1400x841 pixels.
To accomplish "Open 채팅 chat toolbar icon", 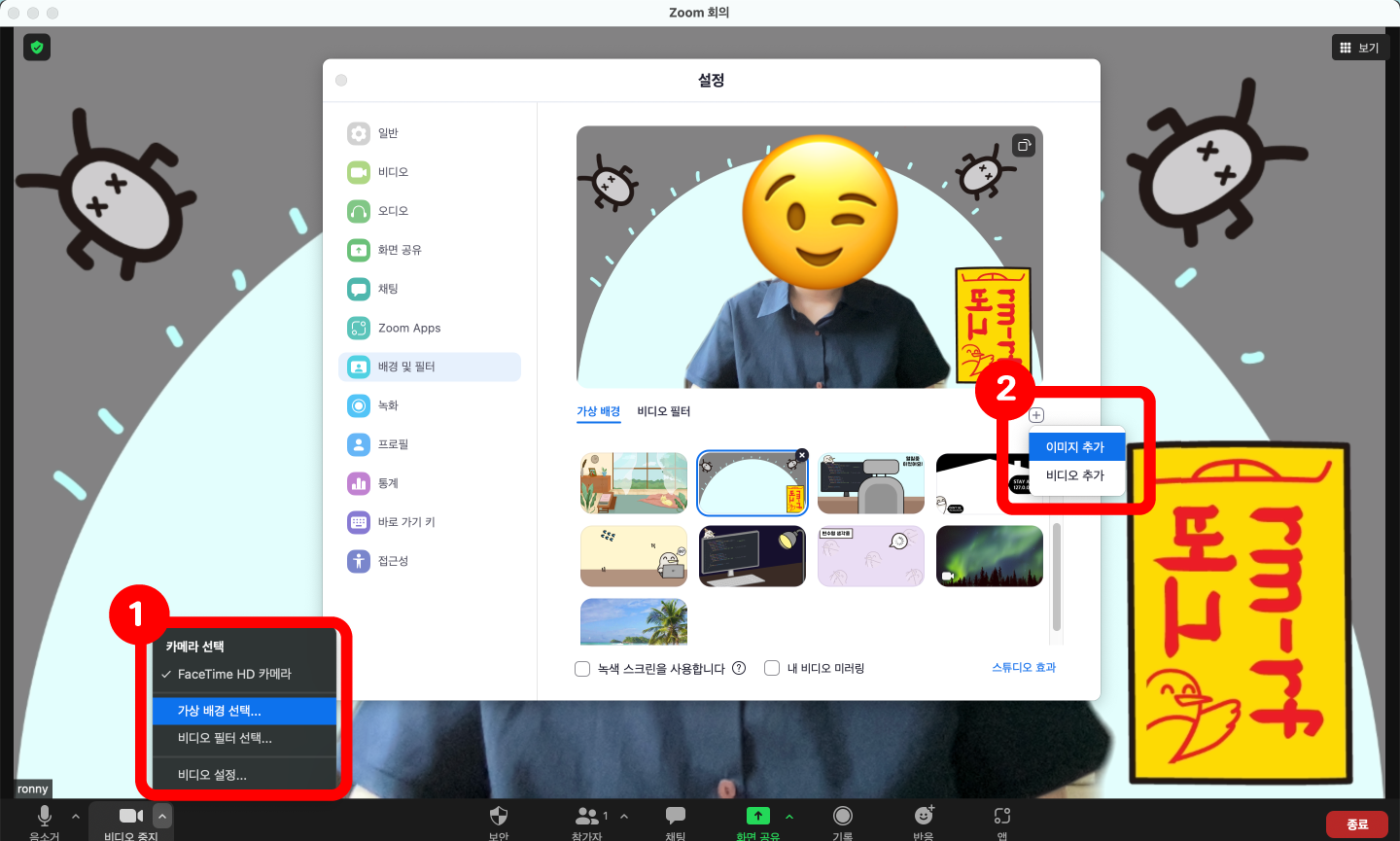I will (x=676, y=817).
